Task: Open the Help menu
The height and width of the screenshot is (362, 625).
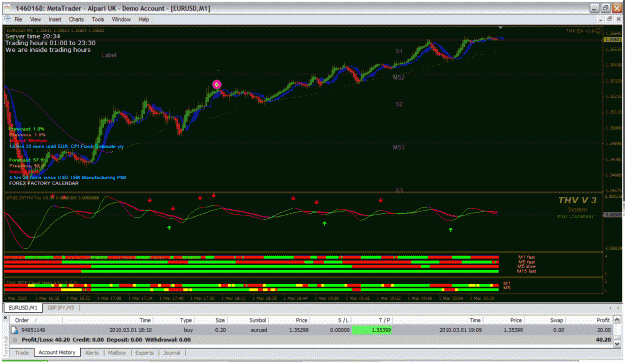Action: (143, 19)
